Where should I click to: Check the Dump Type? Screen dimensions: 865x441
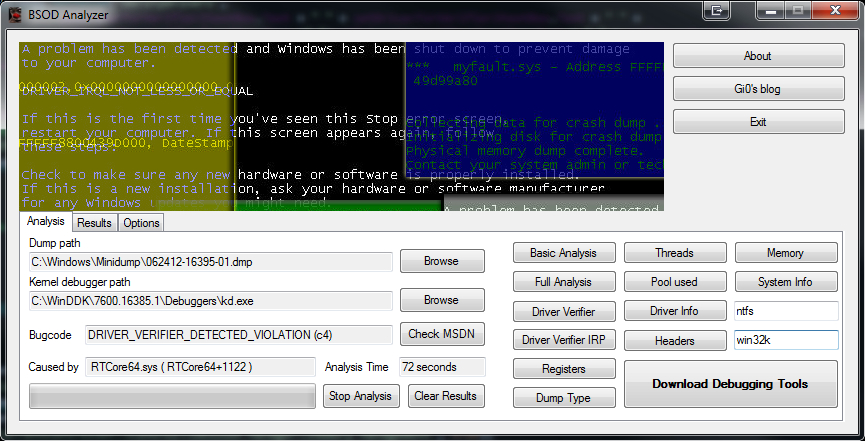coord(564,398)
